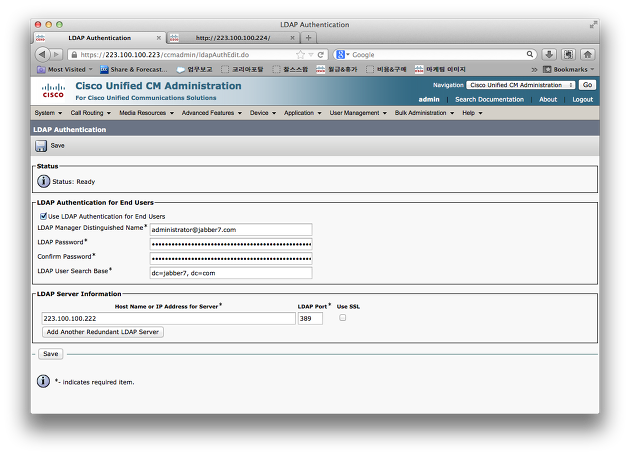630x456 pixels.
Task: Open Share & Forecast bookmark
Action: (x=134, y=70)
